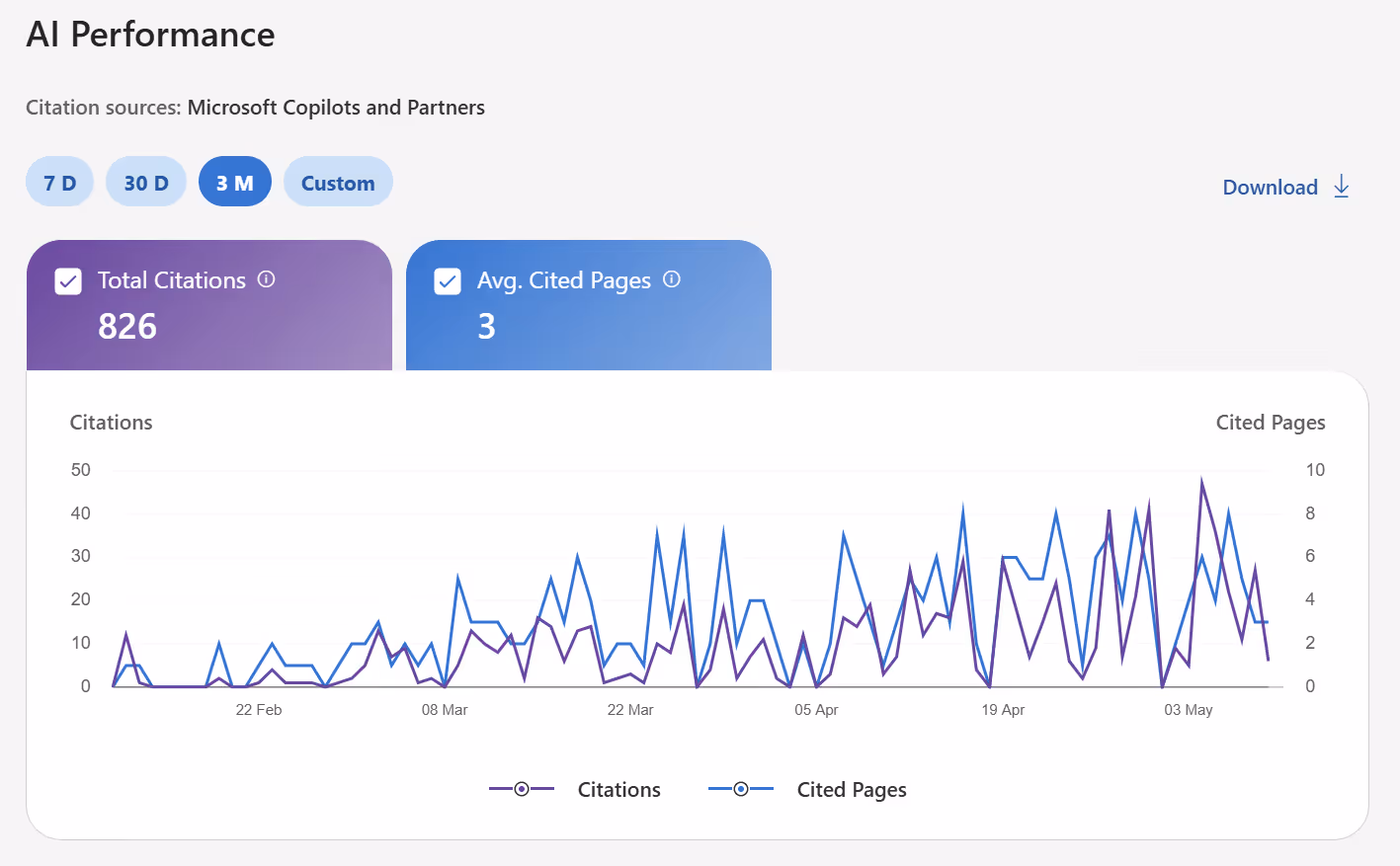Click the purple Citations legend marker

(x=522, y=789)
